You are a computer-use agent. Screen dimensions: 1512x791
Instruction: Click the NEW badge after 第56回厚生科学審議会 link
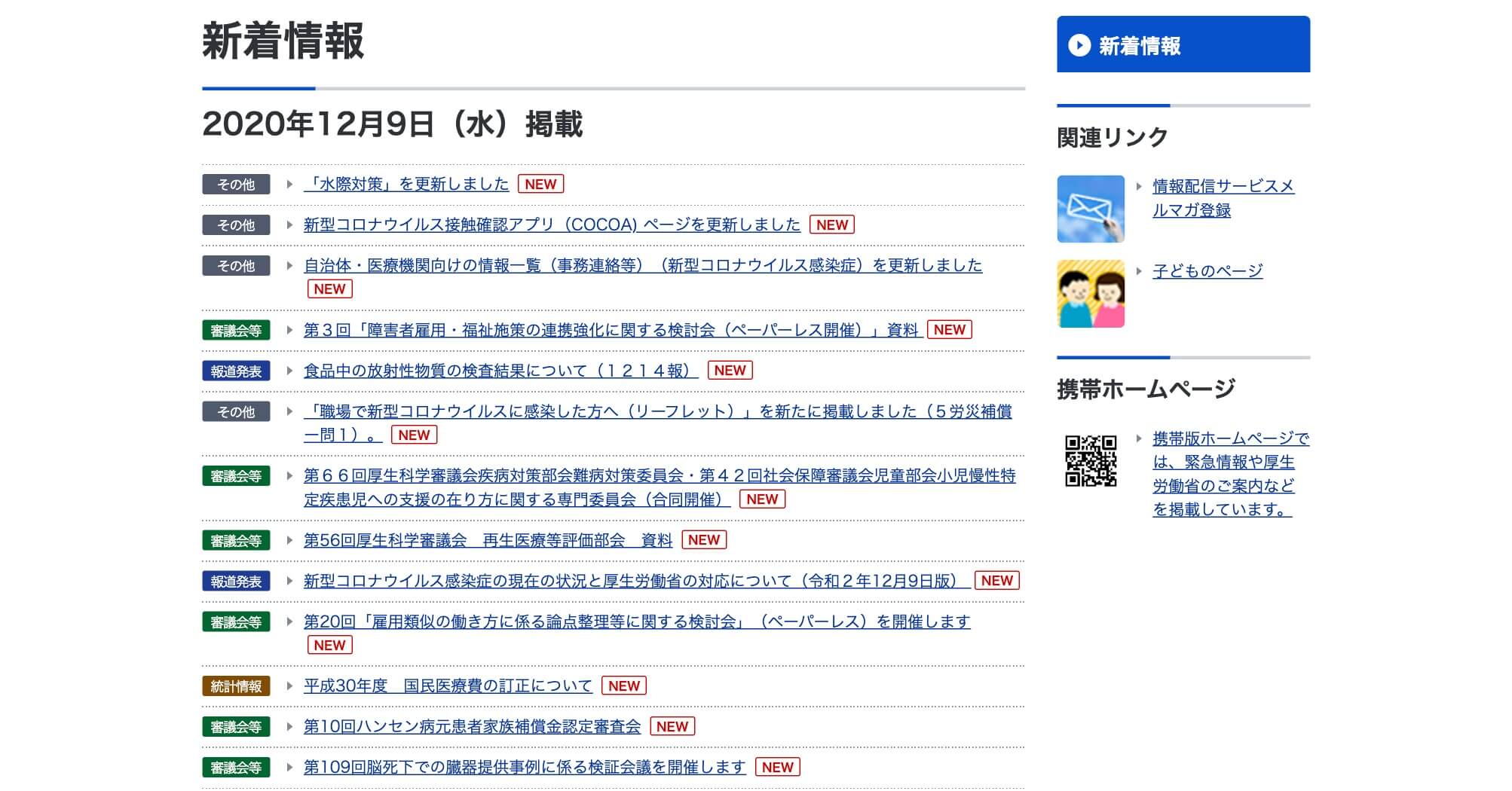704,540
